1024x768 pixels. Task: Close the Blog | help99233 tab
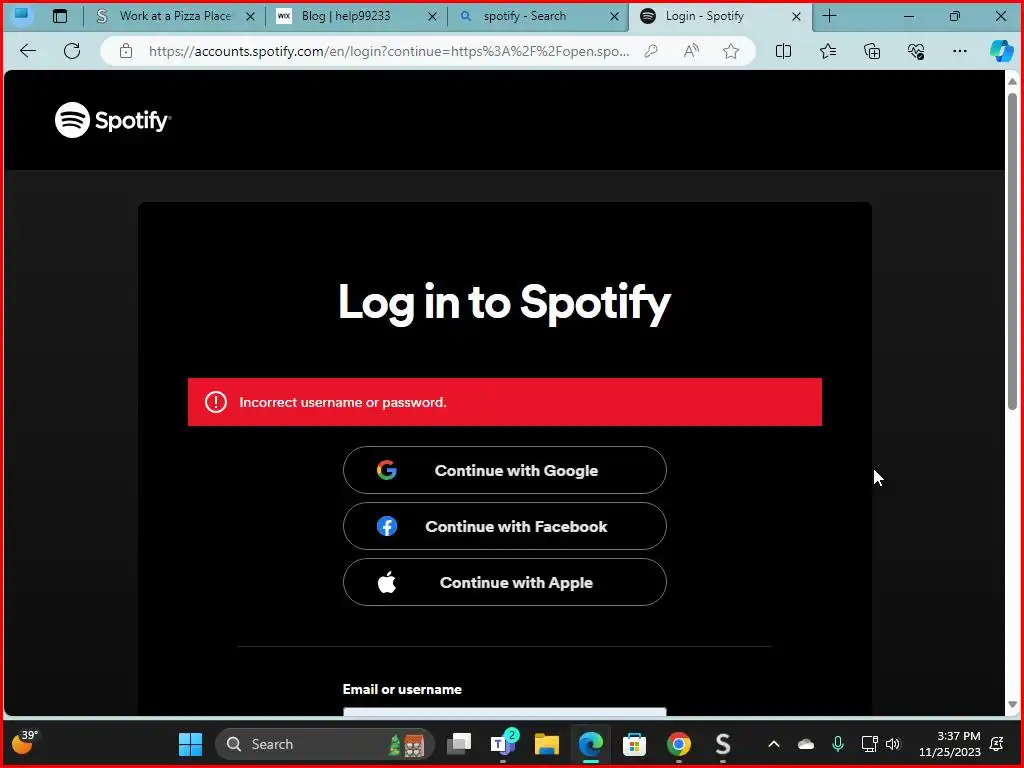coord(432,17)
